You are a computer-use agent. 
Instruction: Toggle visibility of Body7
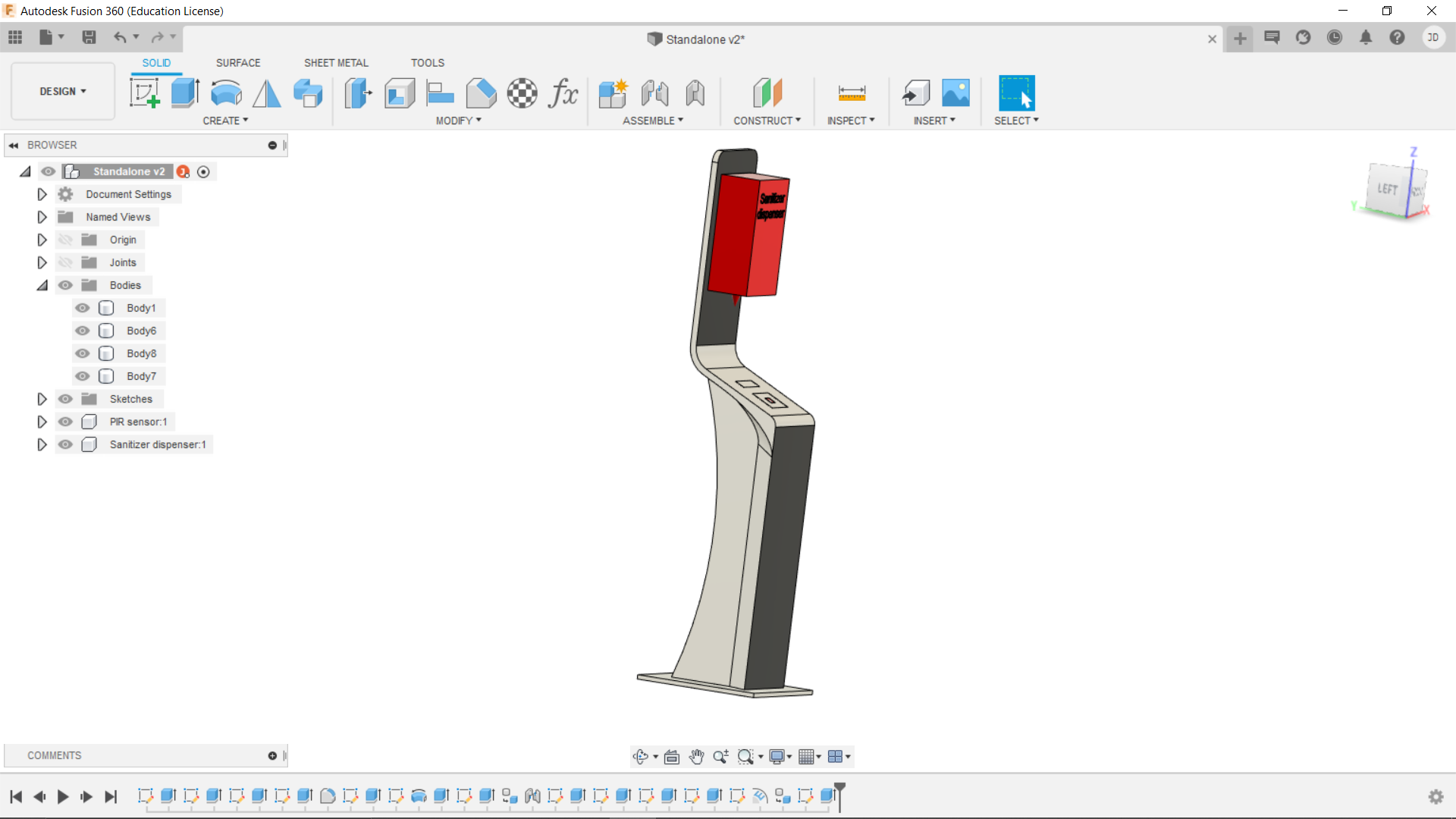(x=83, y=376)
